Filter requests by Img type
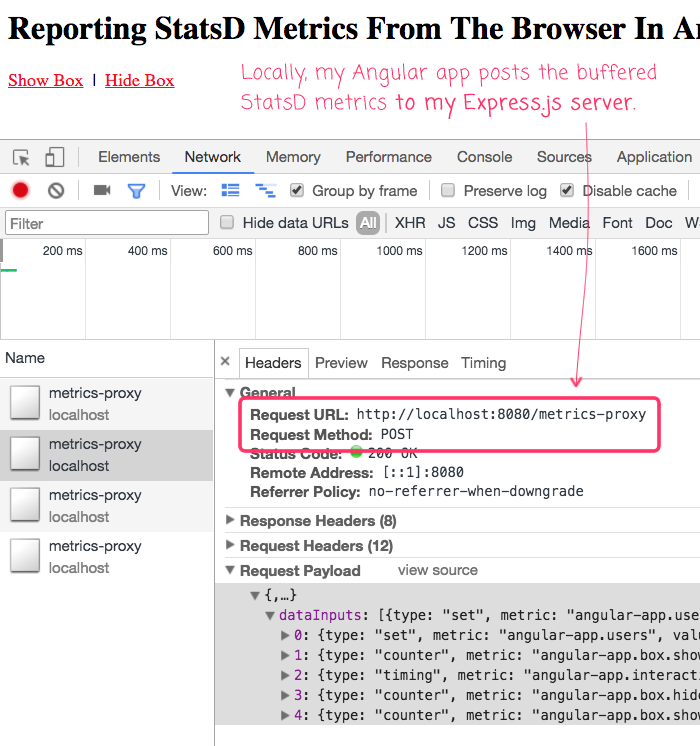The width and height of the screenshot is (700, 746). [523, 223]
